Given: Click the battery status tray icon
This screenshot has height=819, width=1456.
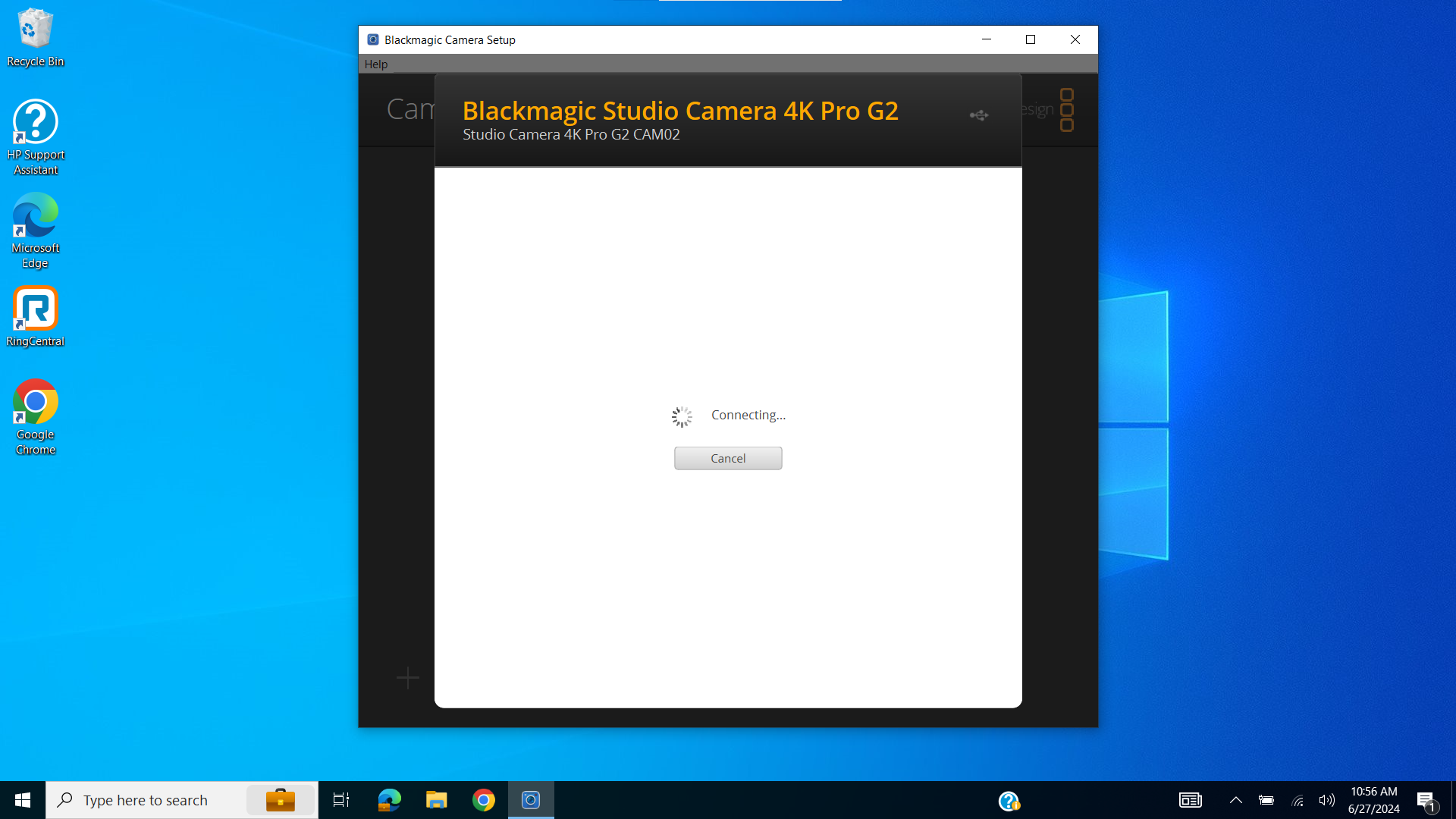Looking at the screenshot, I should (x=1266, y=800).
